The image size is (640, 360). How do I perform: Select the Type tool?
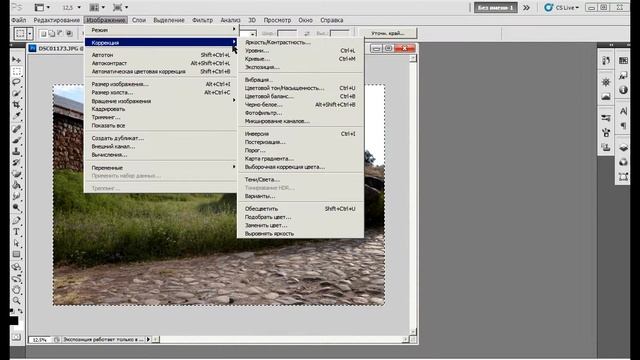16,232
